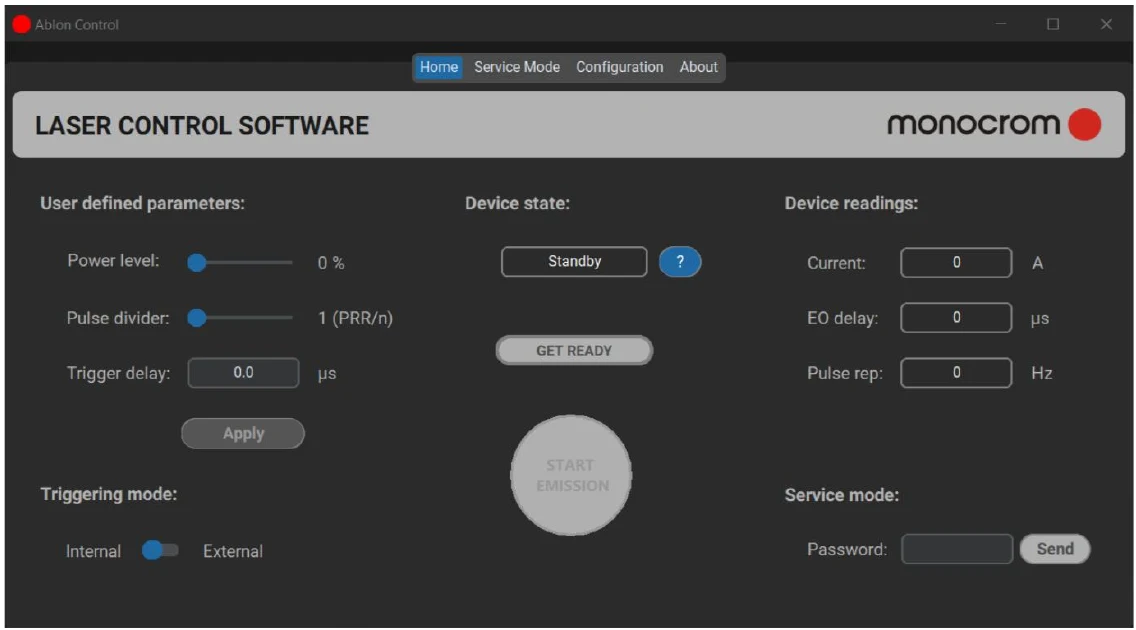The image size is (1136, 630).
Task: Click the "Hz" unit label
Action: click(1042, 373)
